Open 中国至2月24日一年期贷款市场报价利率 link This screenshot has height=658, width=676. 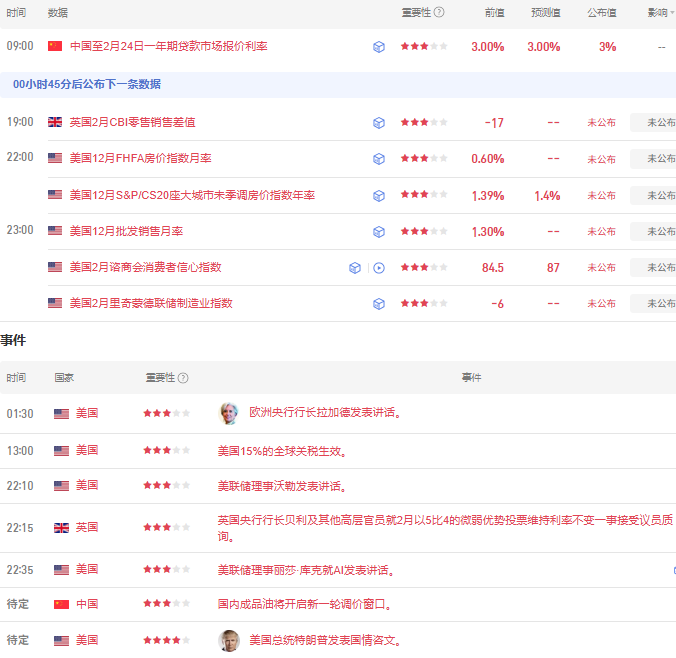pos(169,46)
